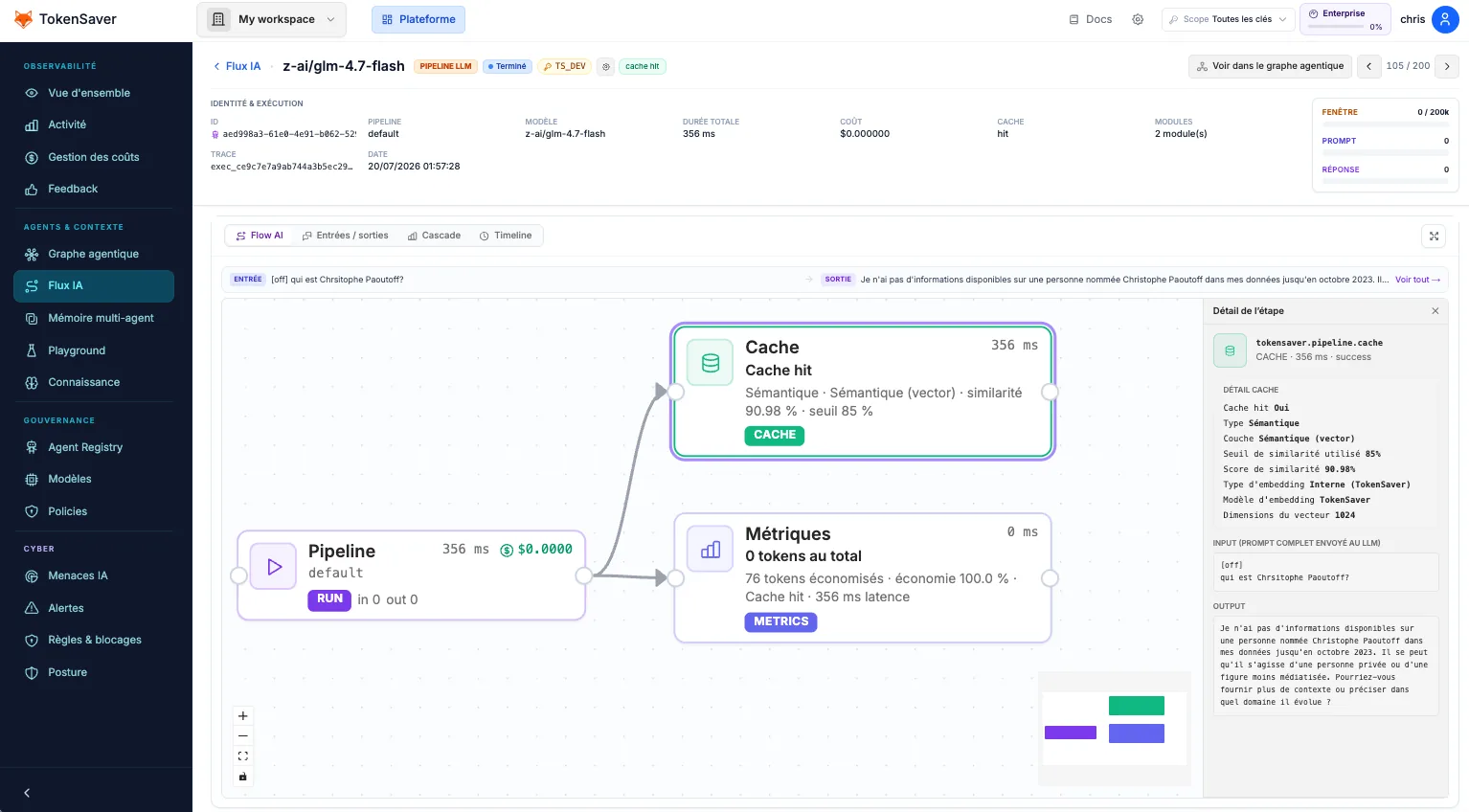Click the Voir tout link
The width and height of the screenshot is (1469, 812).
click(x=1417, y=280)
